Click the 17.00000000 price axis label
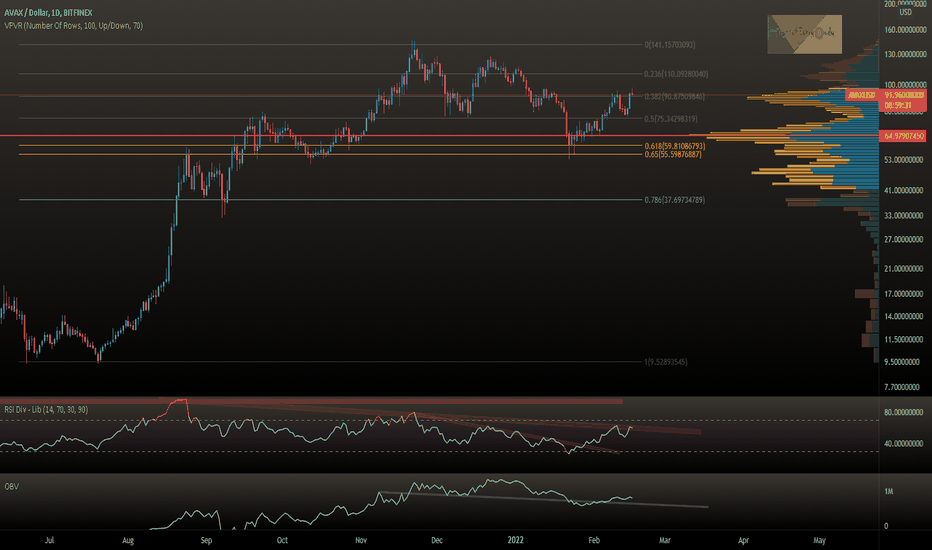 tap(905, 294)
